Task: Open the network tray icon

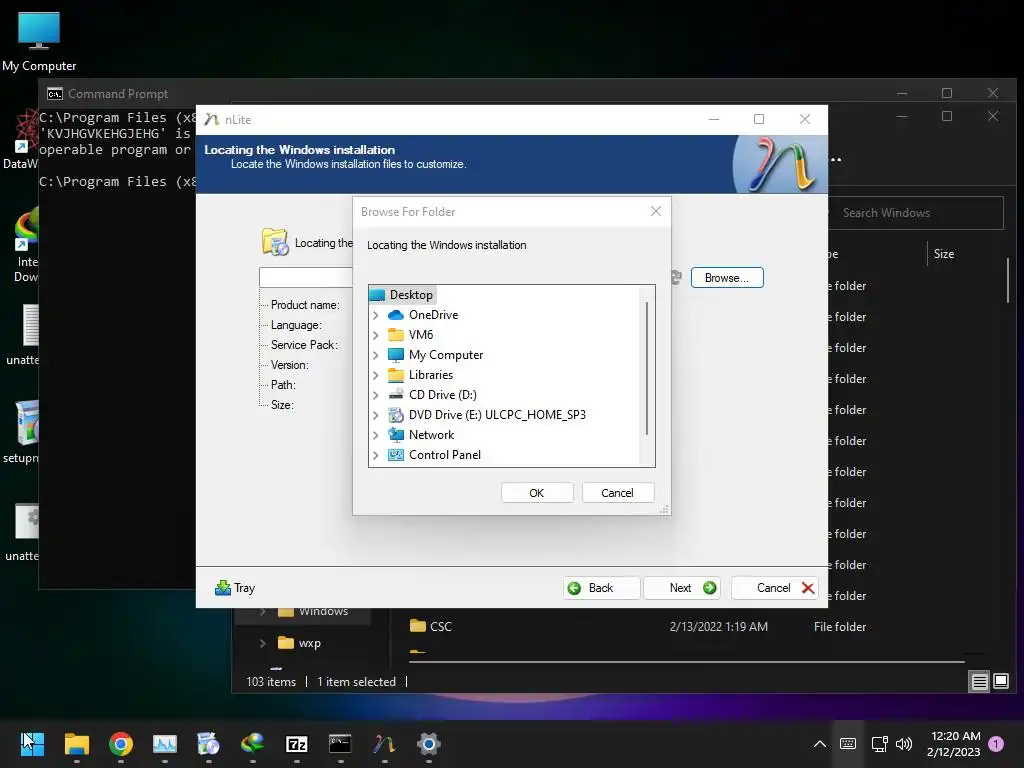Action: [879, 744]
